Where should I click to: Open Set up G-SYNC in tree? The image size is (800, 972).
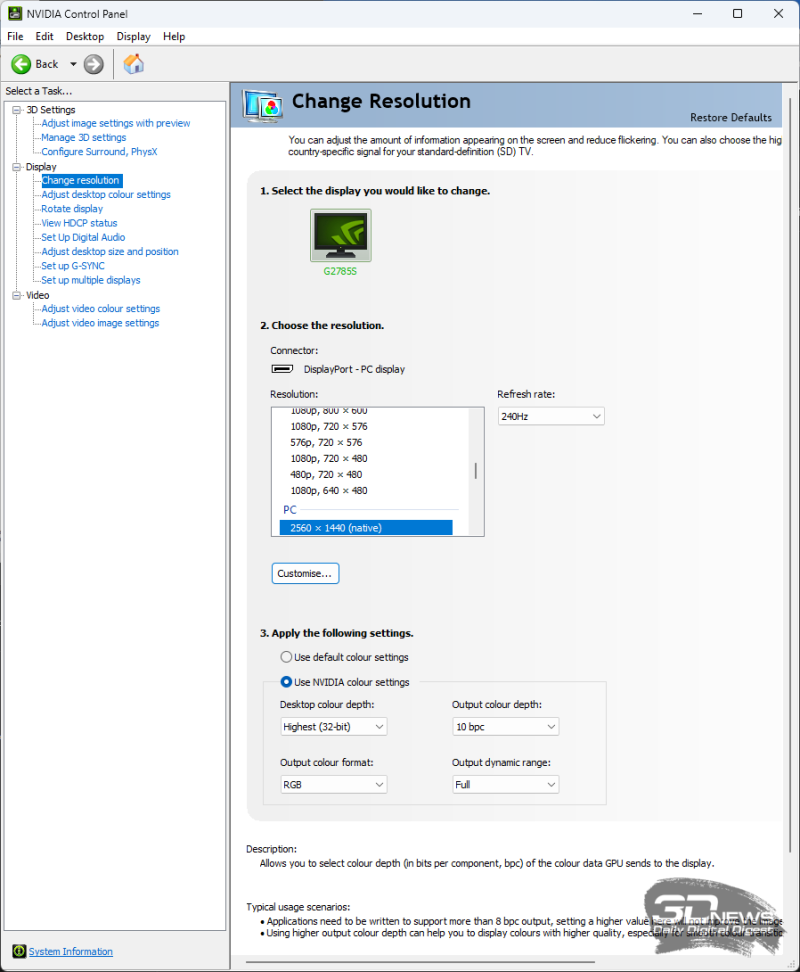[72, 266]
